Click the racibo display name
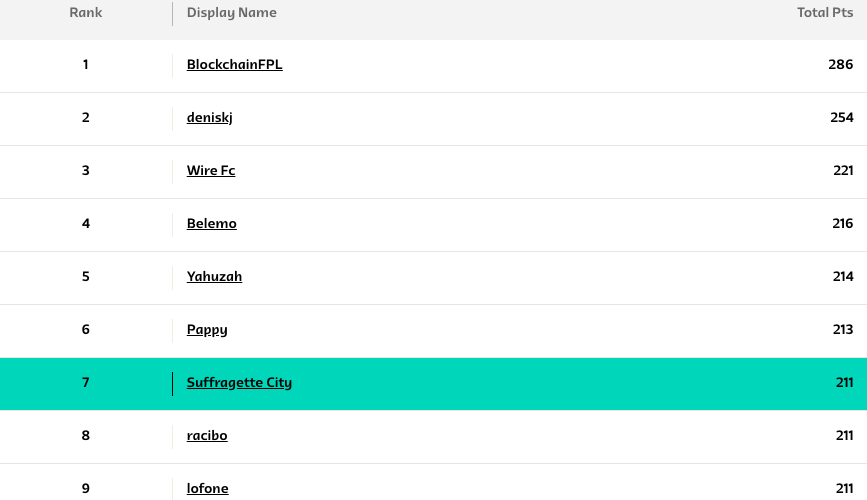Screen dimensions: 867x500 [207, 436]
